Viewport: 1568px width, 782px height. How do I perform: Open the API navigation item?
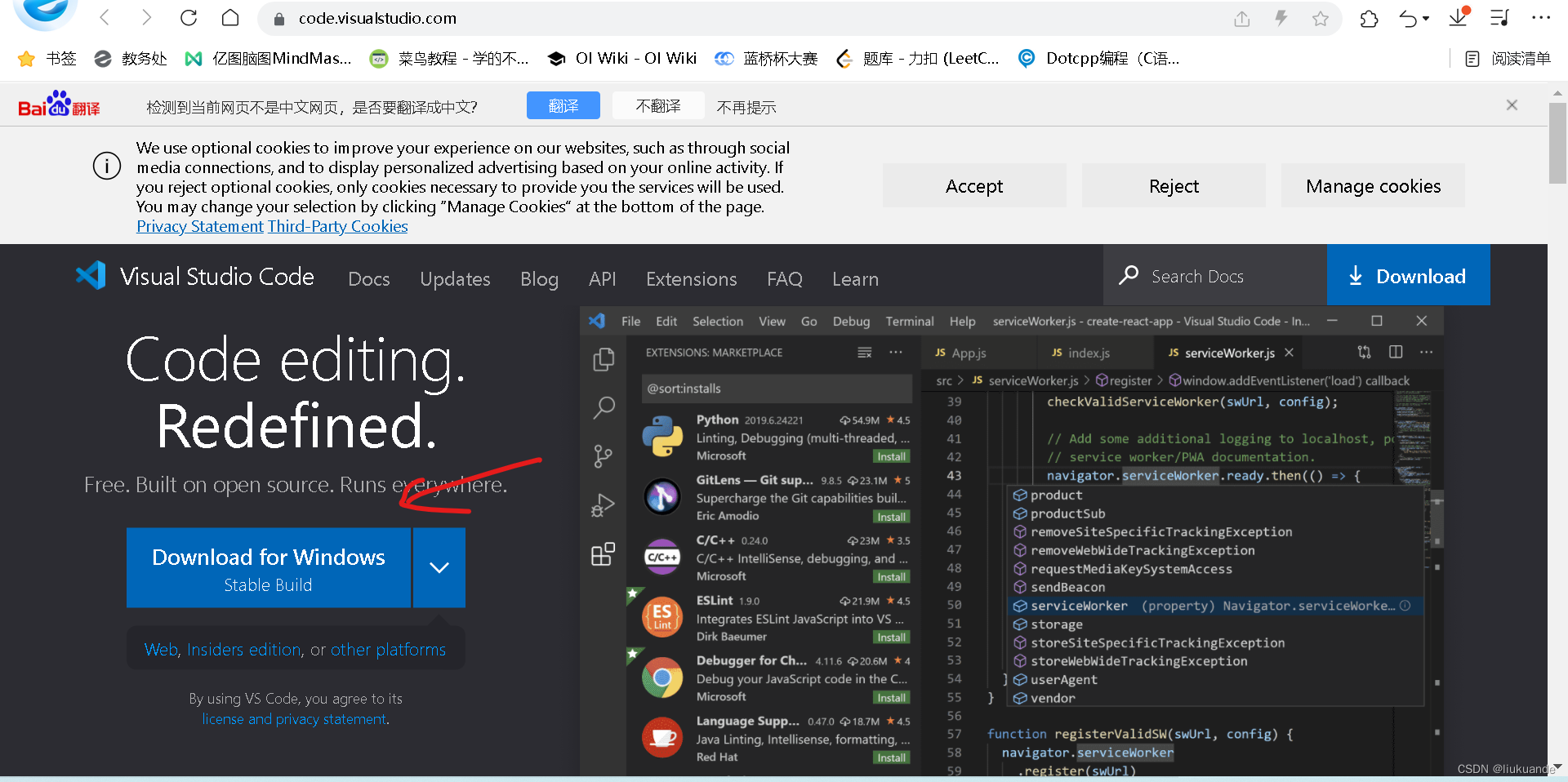(x=603, y=279)
